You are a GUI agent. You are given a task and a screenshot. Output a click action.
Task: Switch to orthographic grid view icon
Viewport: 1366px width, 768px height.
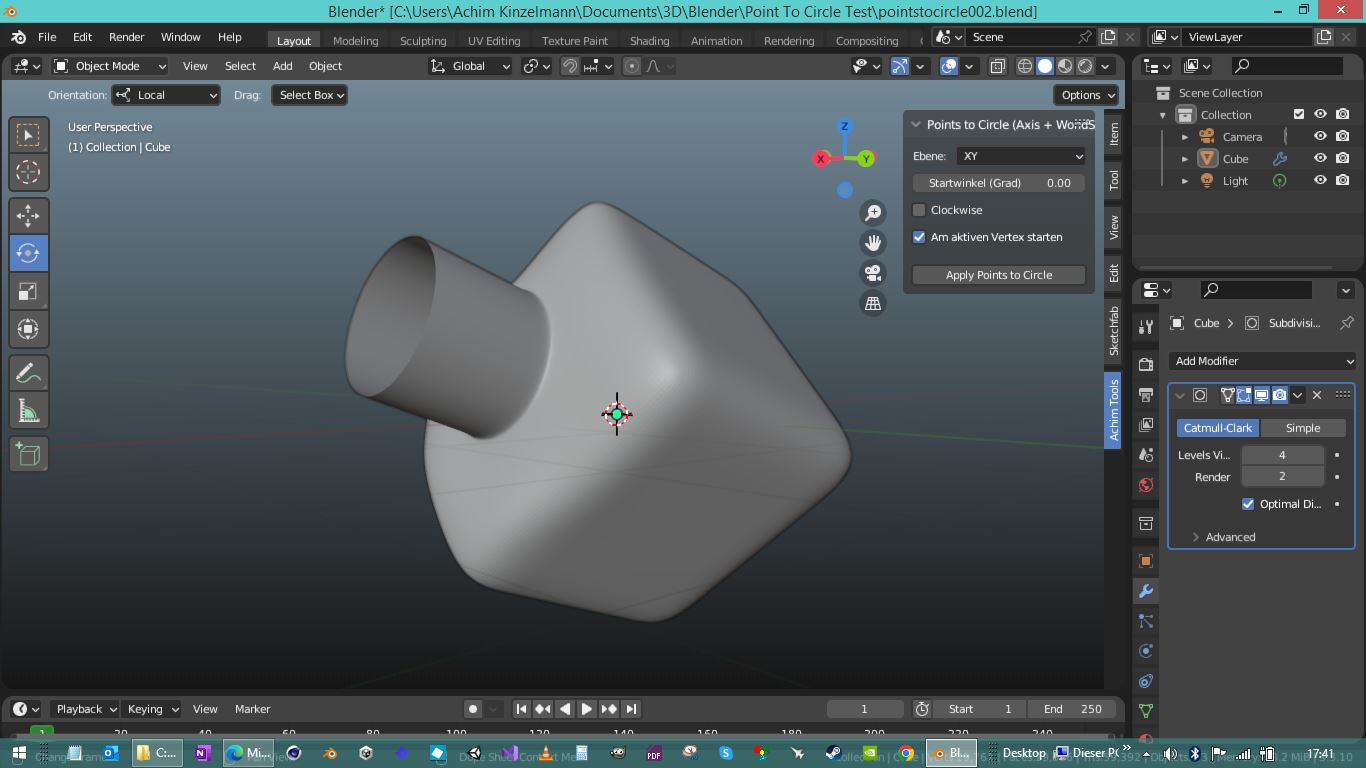pos(873,303)
